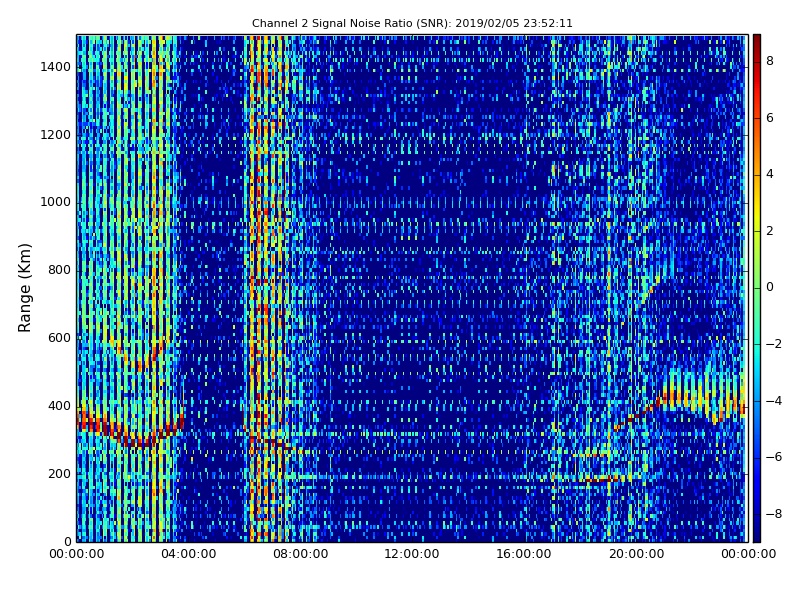800x600 pixels.
Task: Click the 800 range tick label
Action: [x=59, y=270]
